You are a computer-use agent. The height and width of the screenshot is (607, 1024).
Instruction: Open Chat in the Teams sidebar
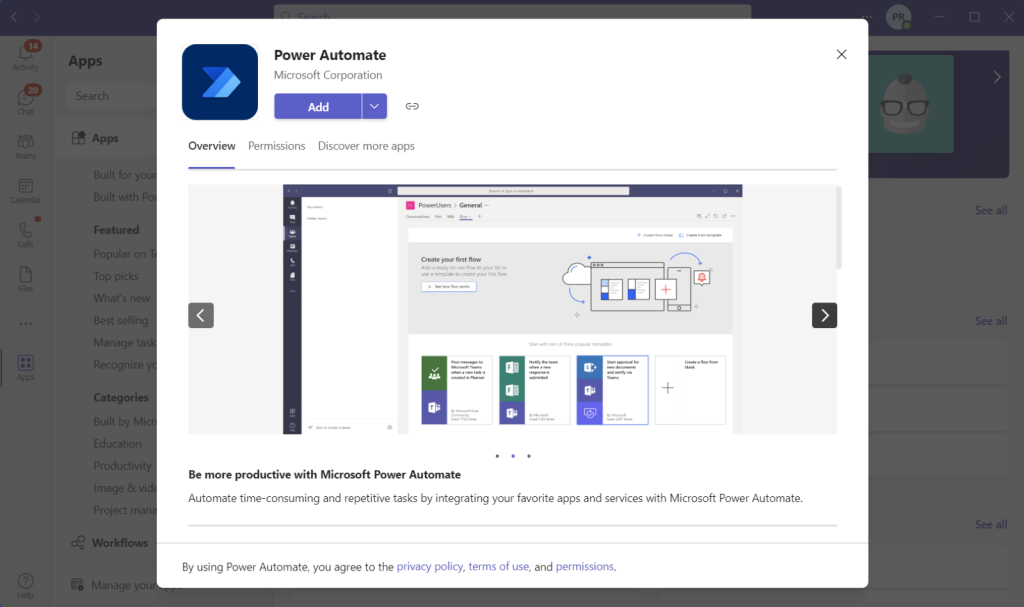pos(25,101)
